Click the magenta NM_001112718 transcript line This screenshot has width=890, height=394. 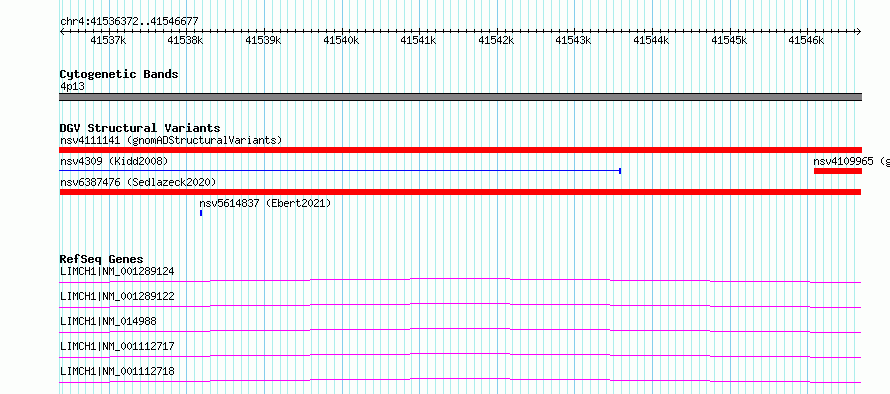click(460, 380)
